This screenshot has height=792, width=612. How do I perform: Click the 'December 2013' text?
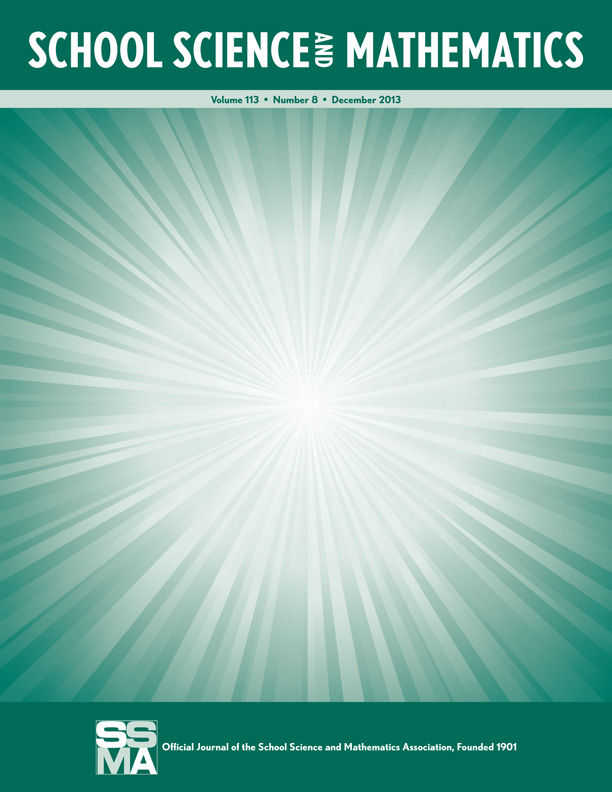coord(366,100)
